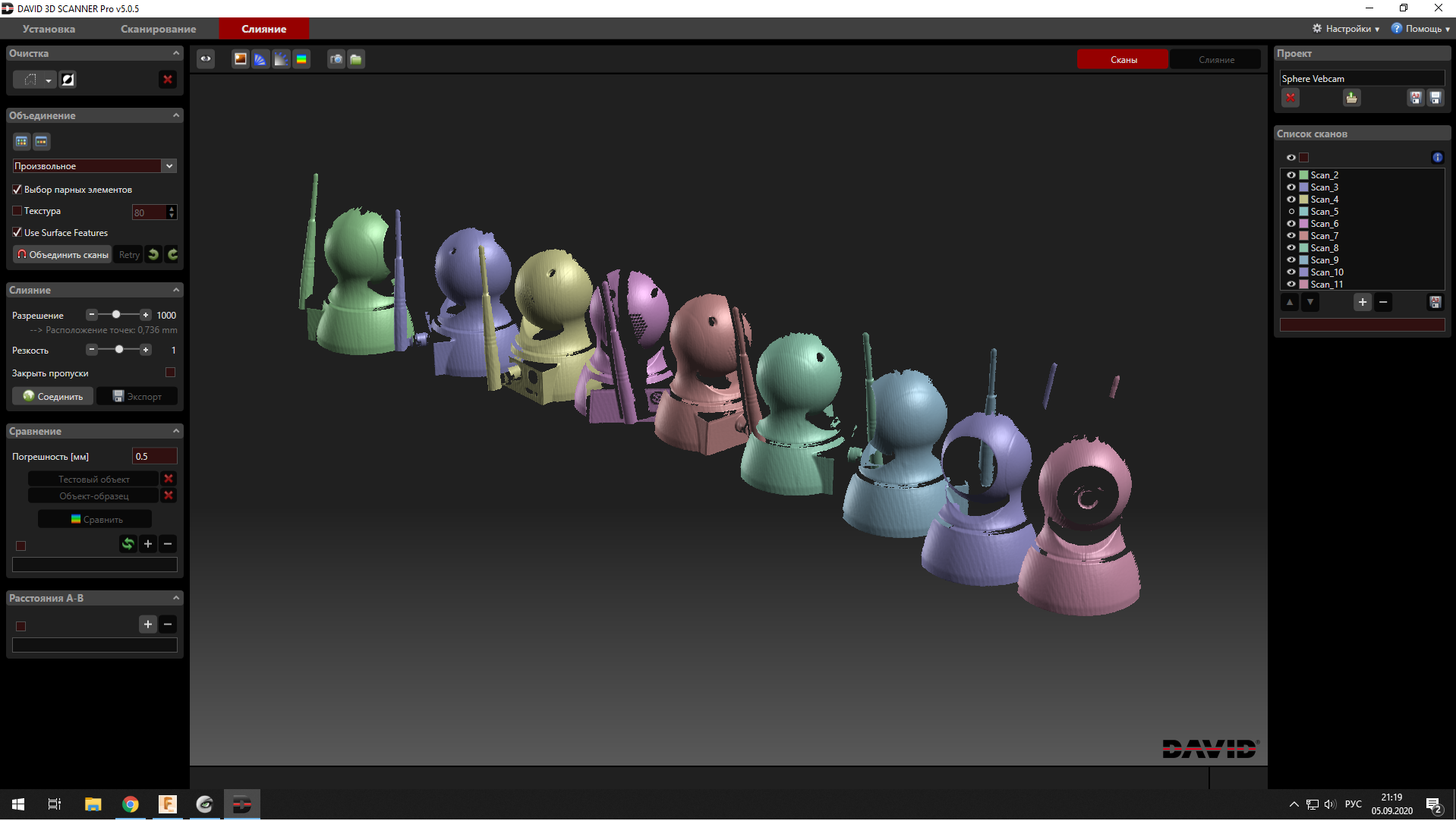Enable the Текстура checkbox
This screenshot has height=821, width=1456.
(x=17, y=211)
